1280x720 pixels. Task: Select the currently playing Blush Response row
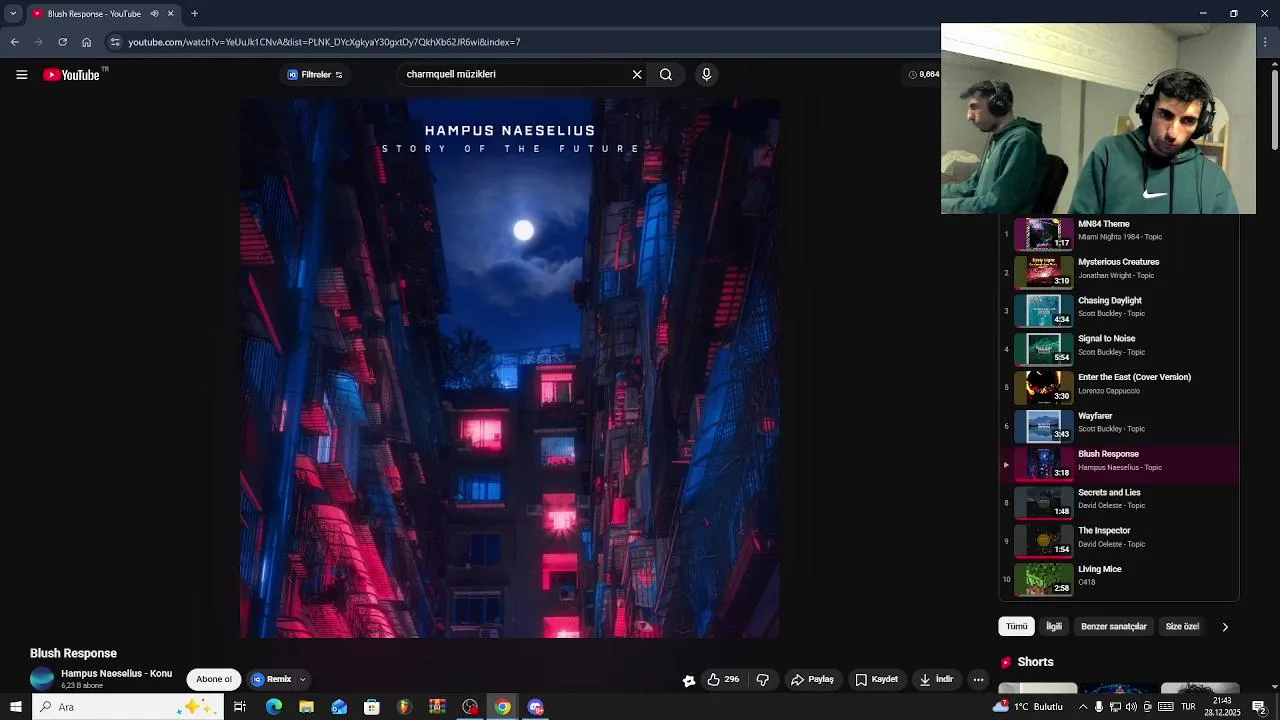pyautogui.click(x=1119, y=464)
